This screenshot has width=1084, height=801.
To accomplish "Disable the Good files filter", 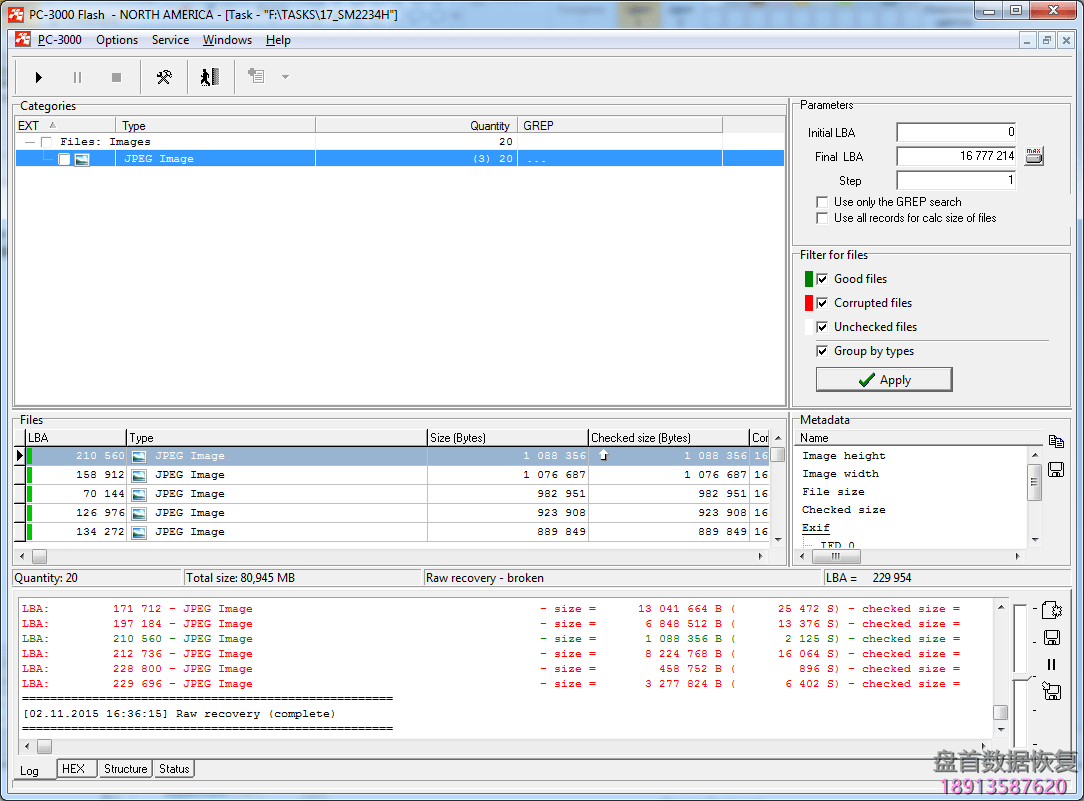I will pyautogui.click(x=822, y=279).
